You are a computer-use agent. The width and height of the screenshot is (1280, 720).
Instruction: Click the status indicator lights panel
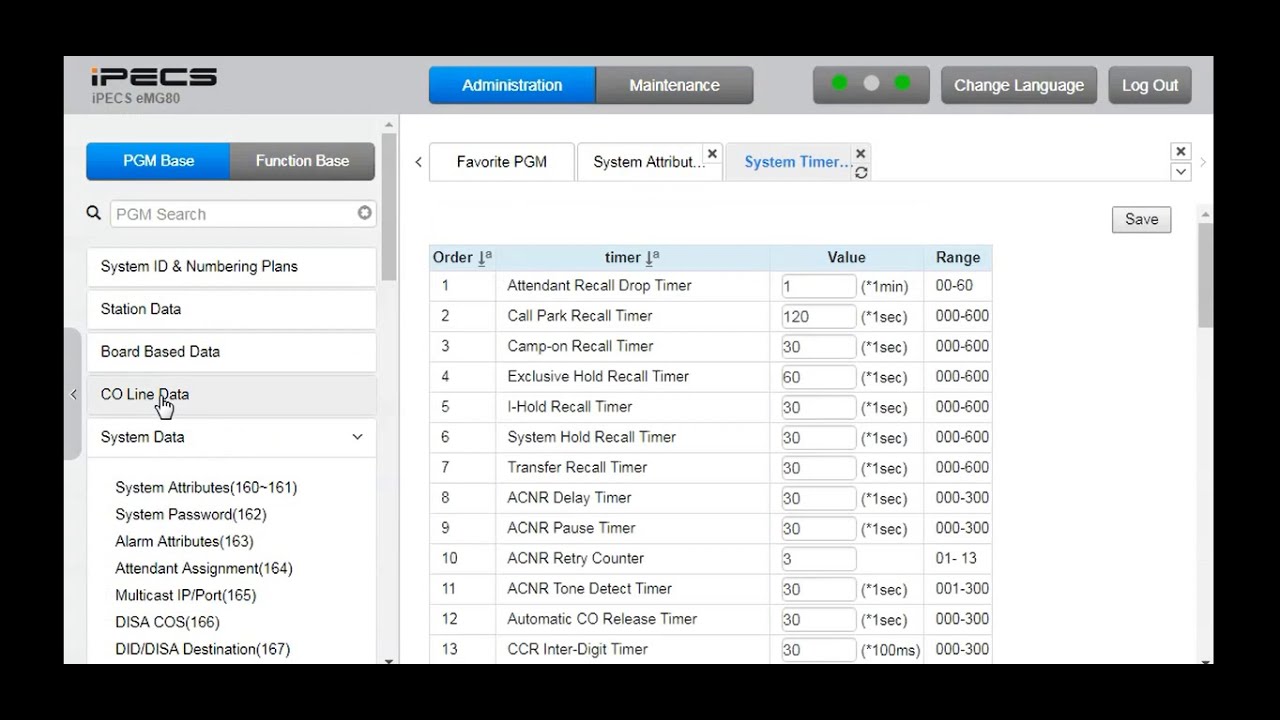[x=871, y=84]
